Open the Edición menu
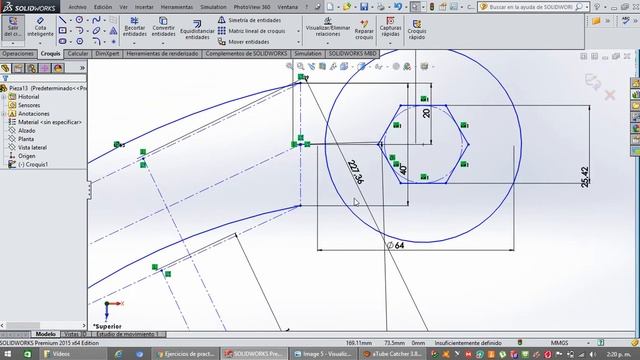 tap(103, 7)
